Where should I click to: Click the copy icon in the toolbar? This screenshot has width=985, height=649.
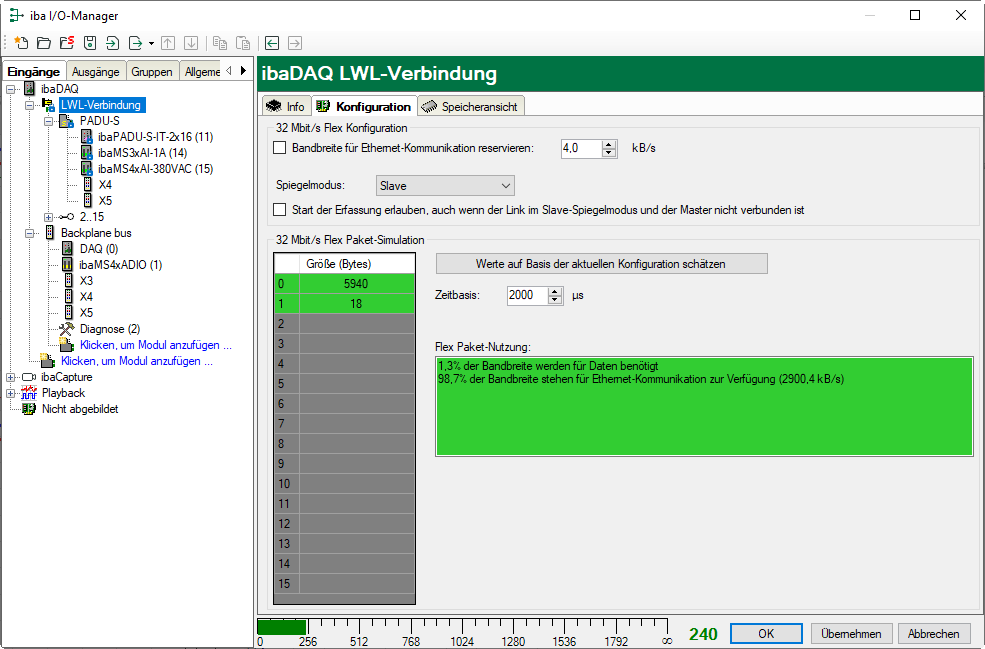point(220,43)
